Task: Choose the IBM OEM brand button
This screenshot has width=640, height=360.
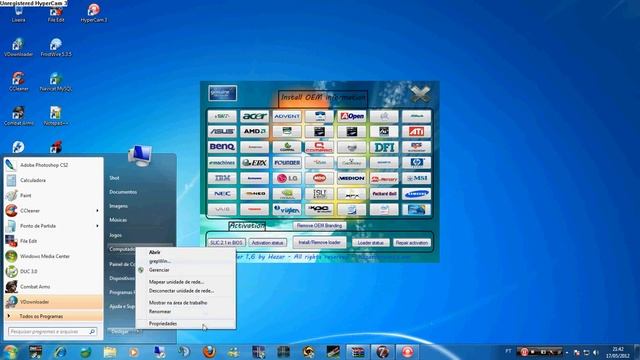Action: pos(222,178)
